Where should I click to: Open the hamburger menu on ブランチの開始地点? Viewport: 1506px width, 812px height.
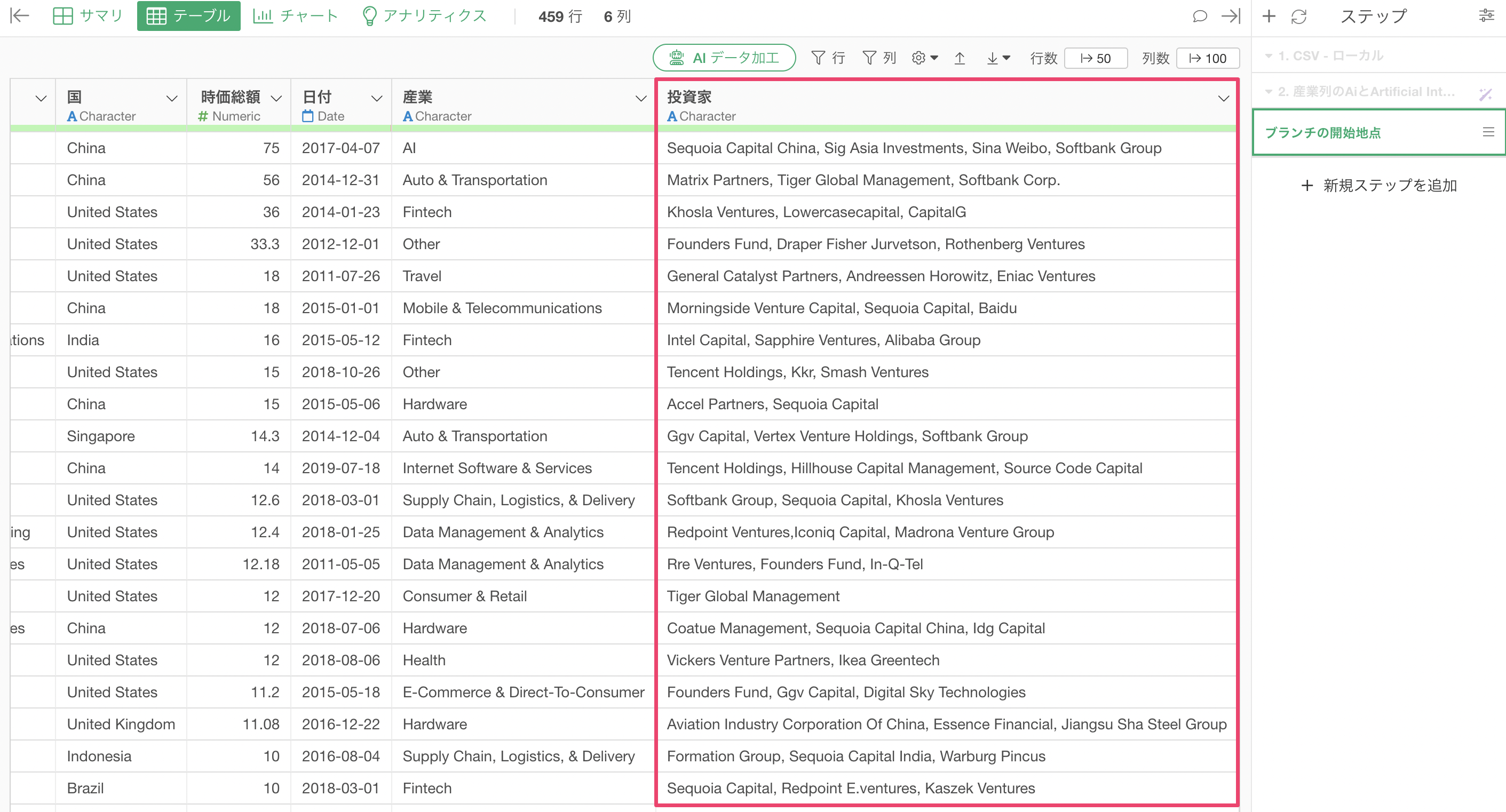click(1488, 132)
